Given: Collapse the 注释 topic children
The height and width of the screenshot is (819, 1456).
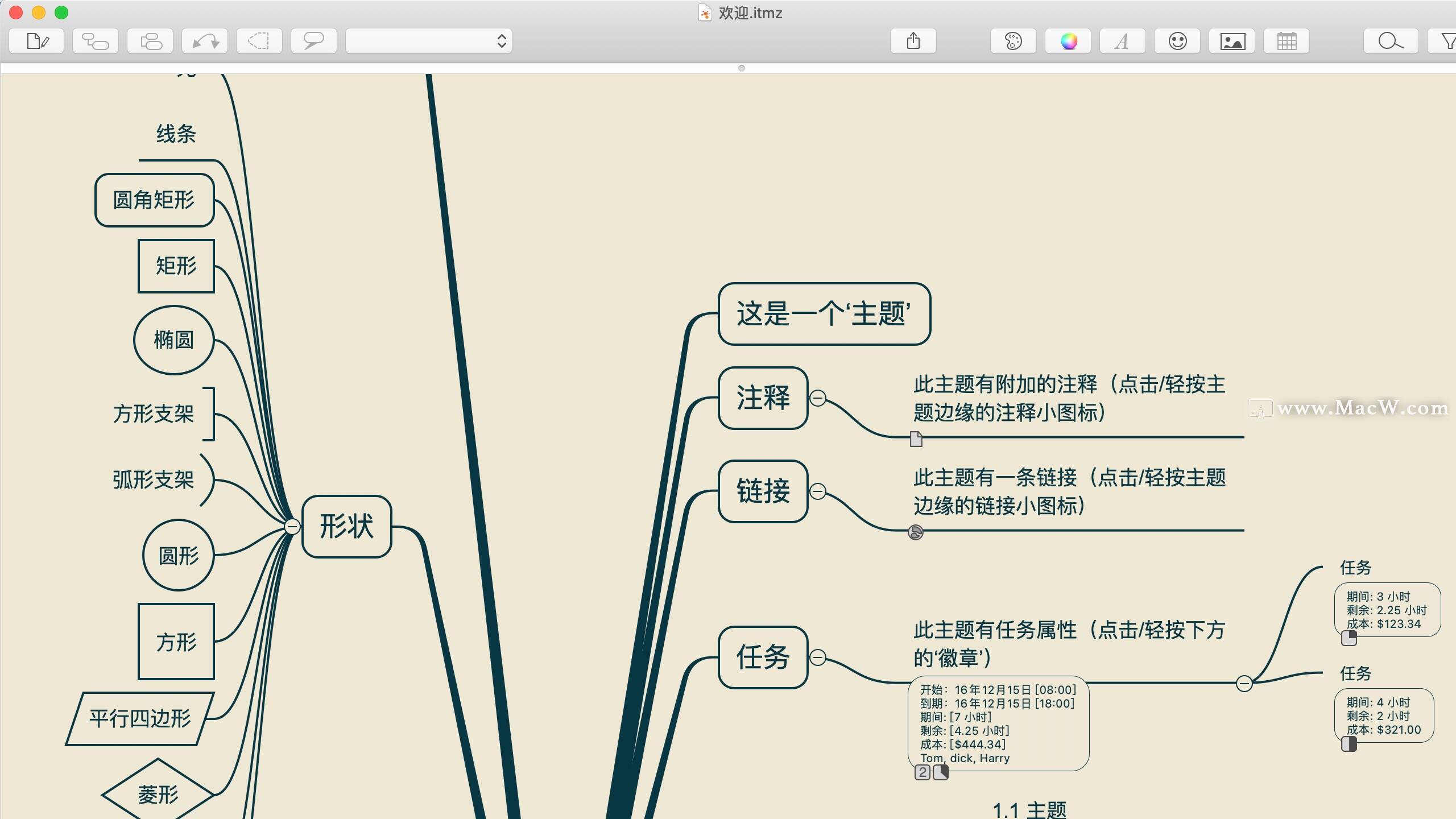Looking at the screenshot, I should (818, 398).
